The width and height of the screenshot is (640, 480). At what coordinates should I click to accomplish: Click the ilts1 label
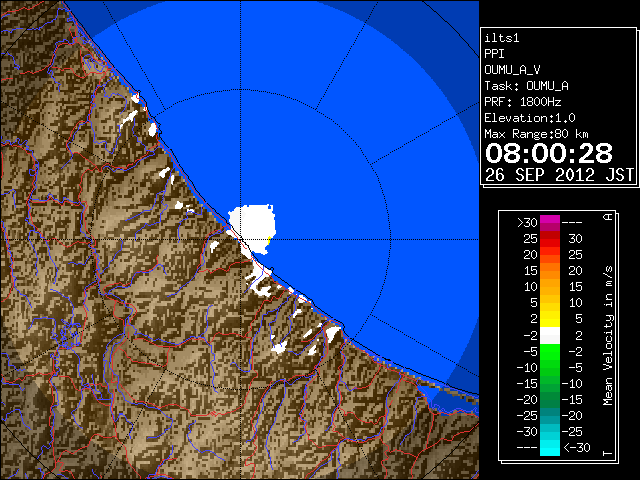(502, 38)
